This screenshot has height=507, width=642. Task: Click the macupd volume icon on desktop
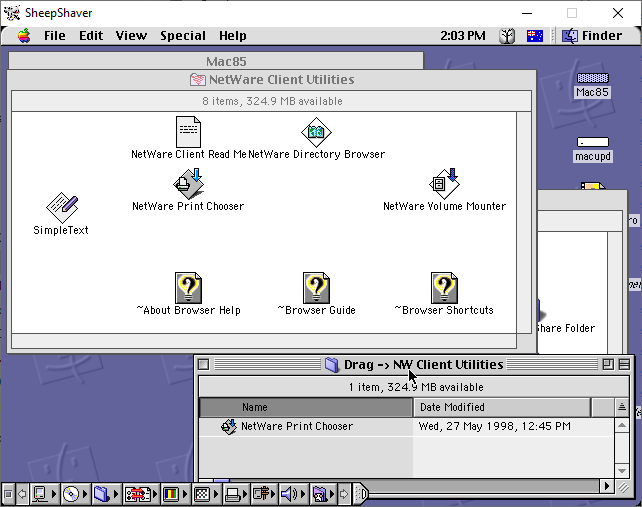[x=592, y=142]
